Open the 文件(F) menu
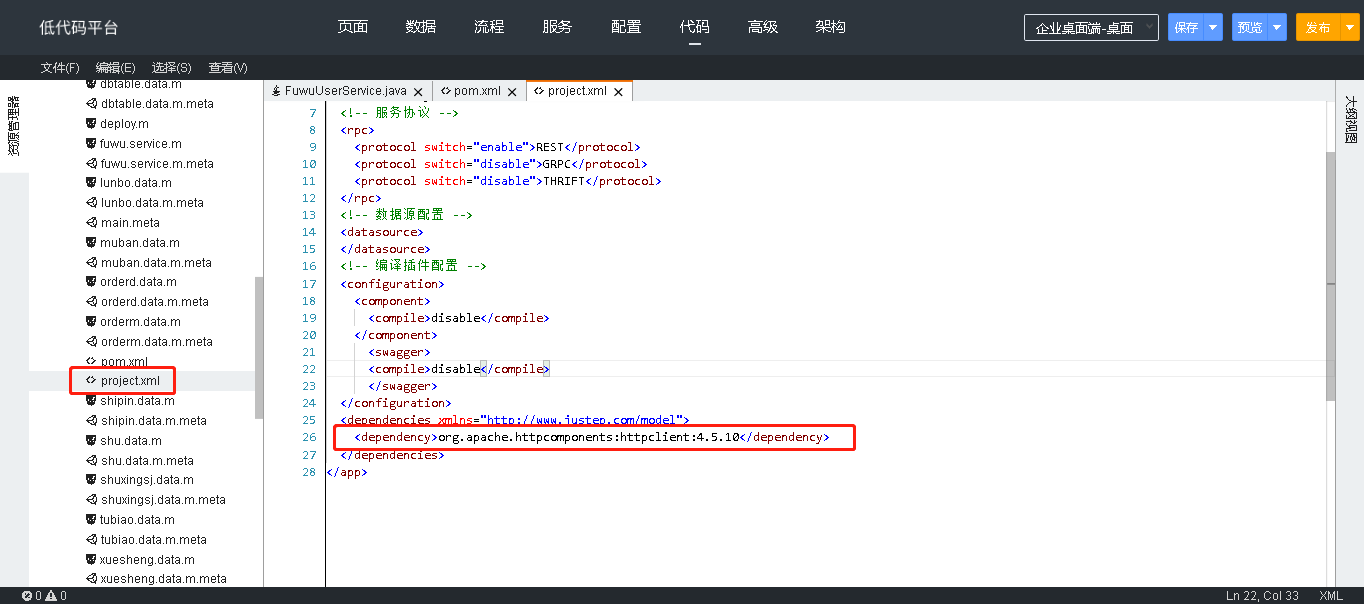Screen dimensions: 1364x604 pos(60,68)
